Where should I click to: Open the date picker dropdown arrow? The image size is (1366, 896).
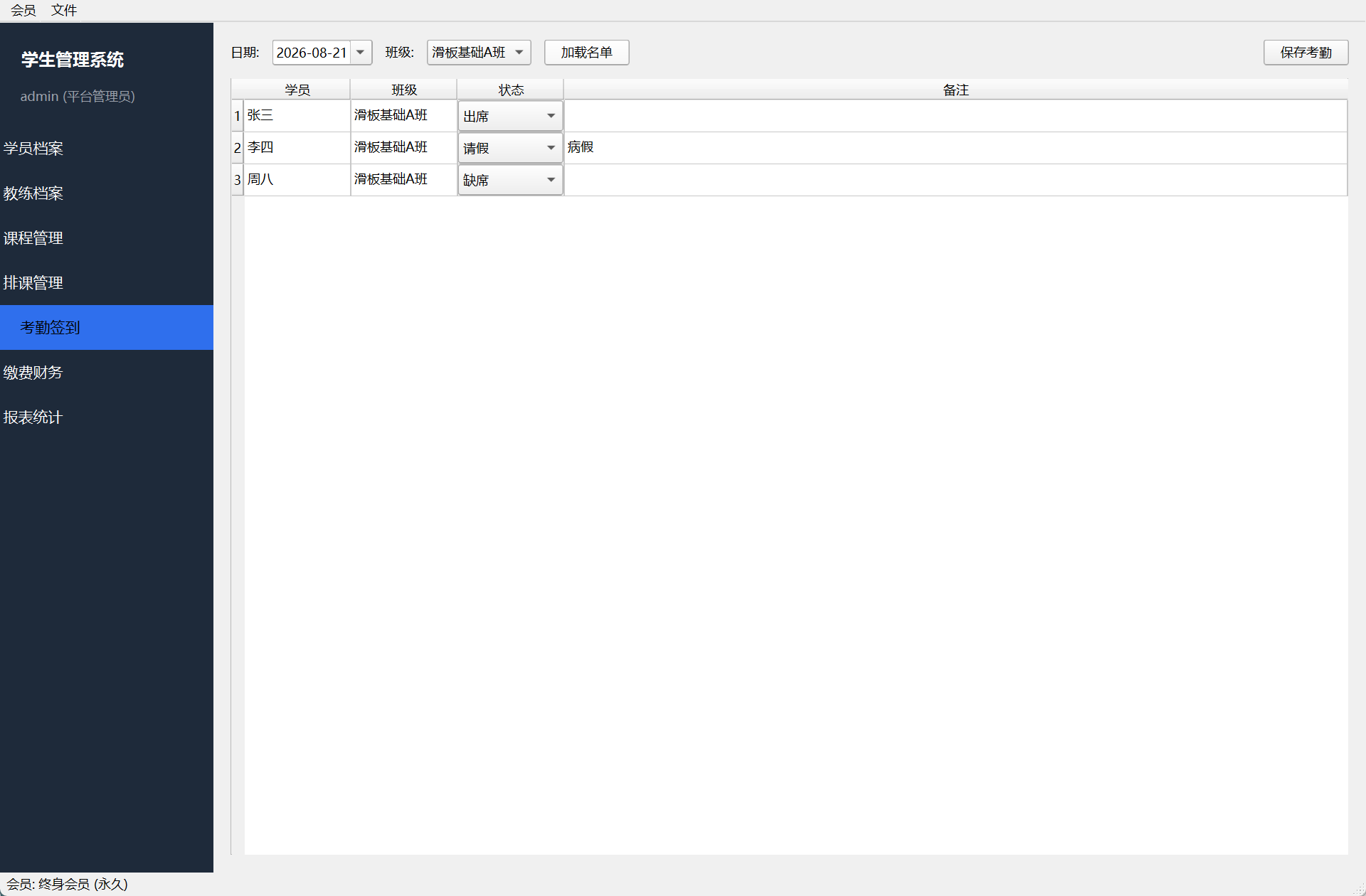[361, 53]
